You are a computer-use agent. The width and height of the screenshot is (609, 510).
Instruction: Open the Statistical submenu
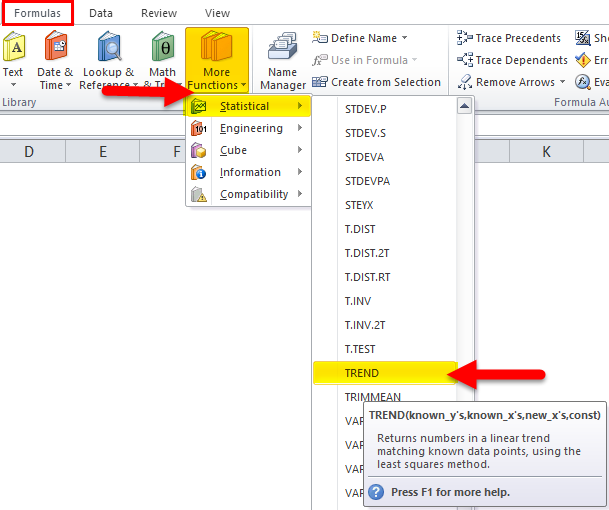pyautogui.click(x=248, y=106)
